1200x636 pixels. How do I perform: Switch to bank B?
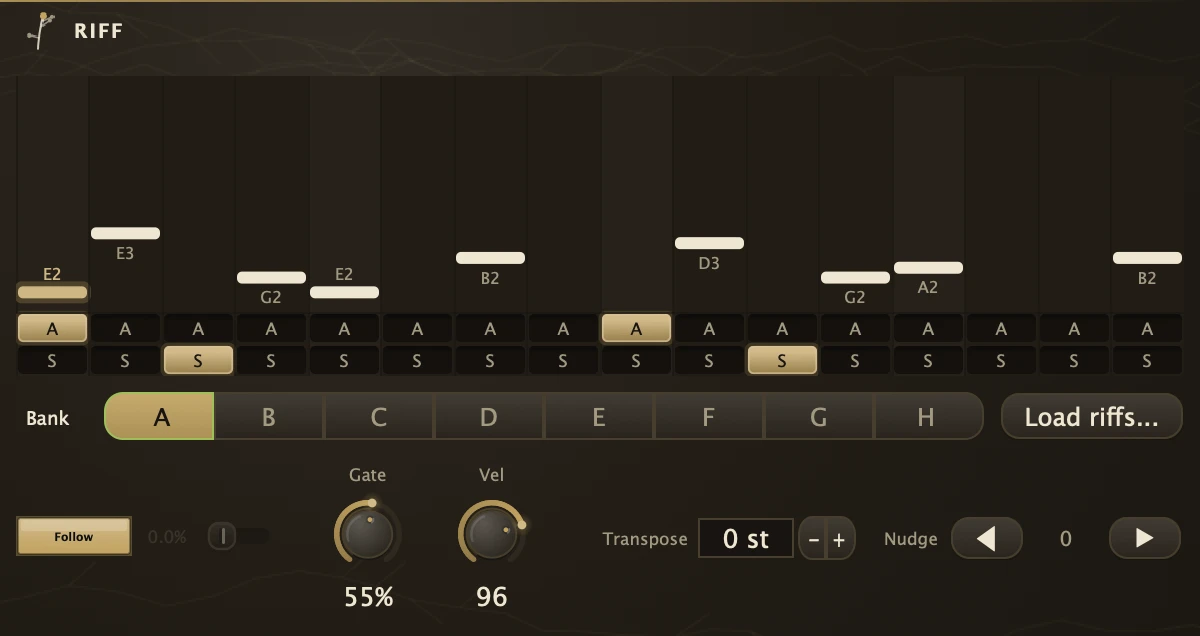[x=269, y=416]
